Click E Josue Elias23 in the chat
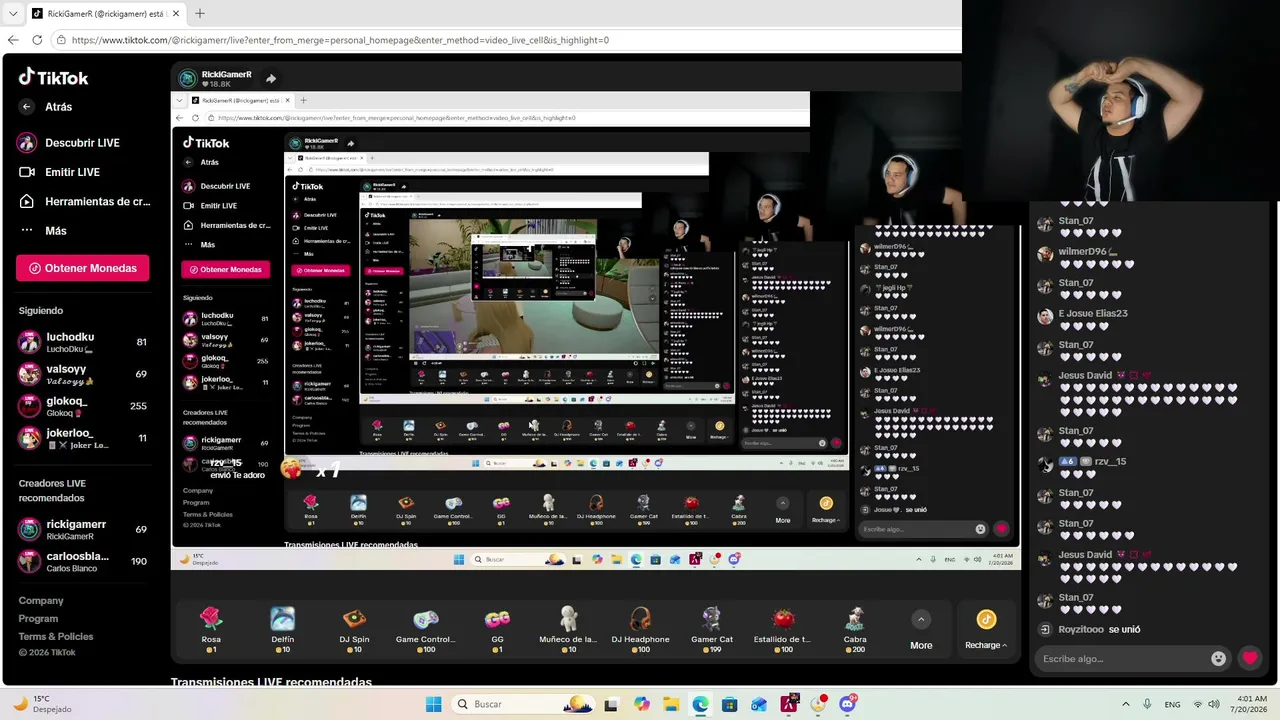 tap(1093, 314)
